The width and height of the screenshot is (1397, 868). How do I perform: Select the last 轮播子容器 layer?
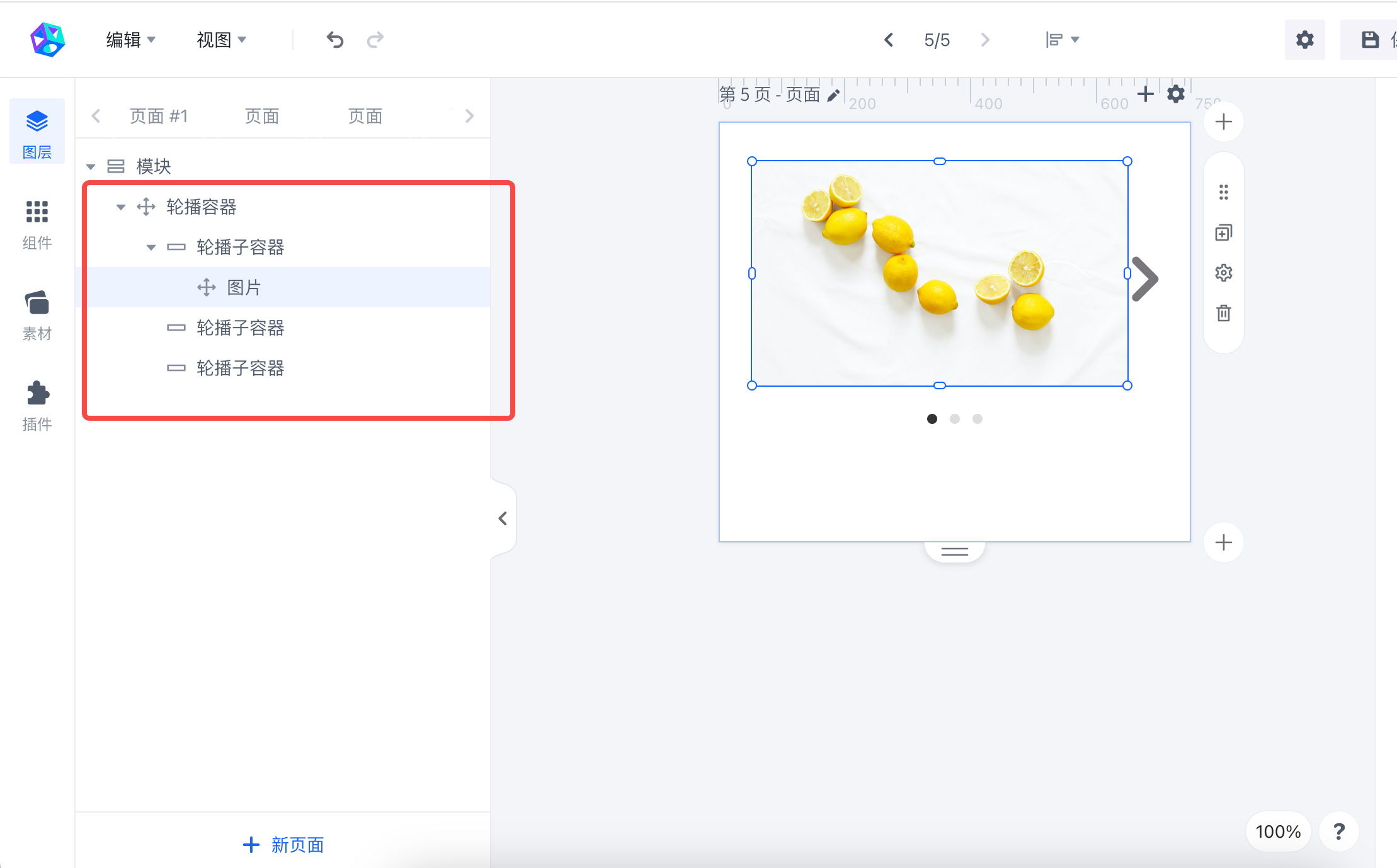pyautogui.click(x=283, y=368)
